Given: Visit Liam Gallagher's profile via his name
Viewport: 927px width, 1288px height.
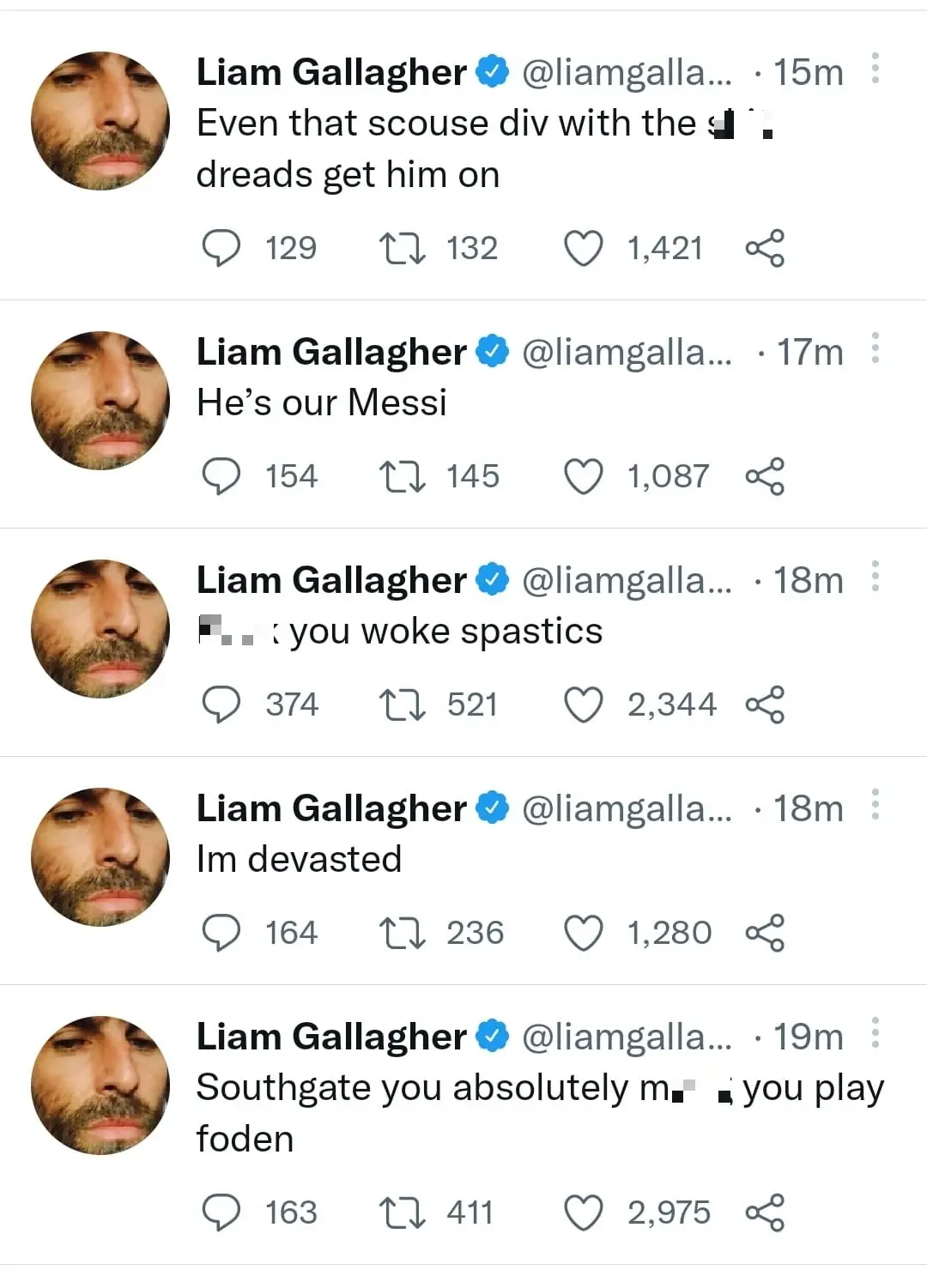Looking at the screenshot, I should 332,72.
